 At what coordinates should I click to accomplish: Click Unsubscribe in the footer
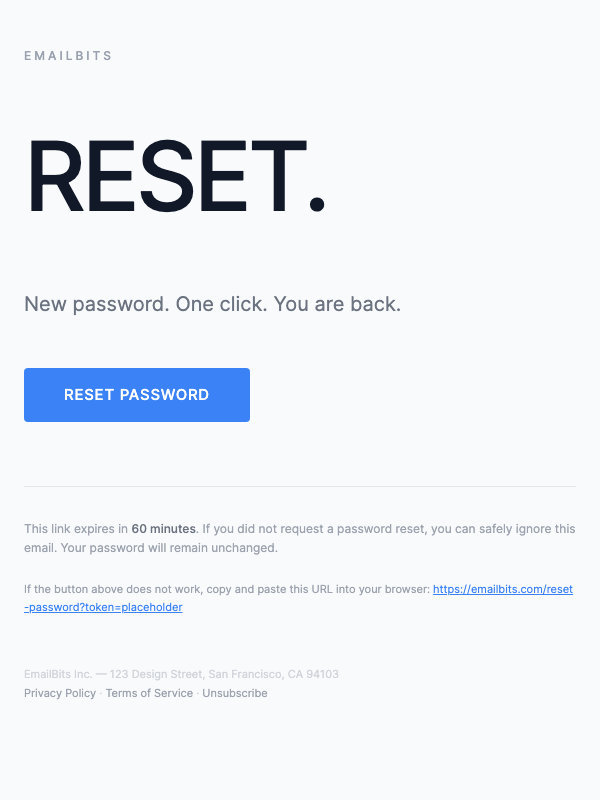(234, 693)
